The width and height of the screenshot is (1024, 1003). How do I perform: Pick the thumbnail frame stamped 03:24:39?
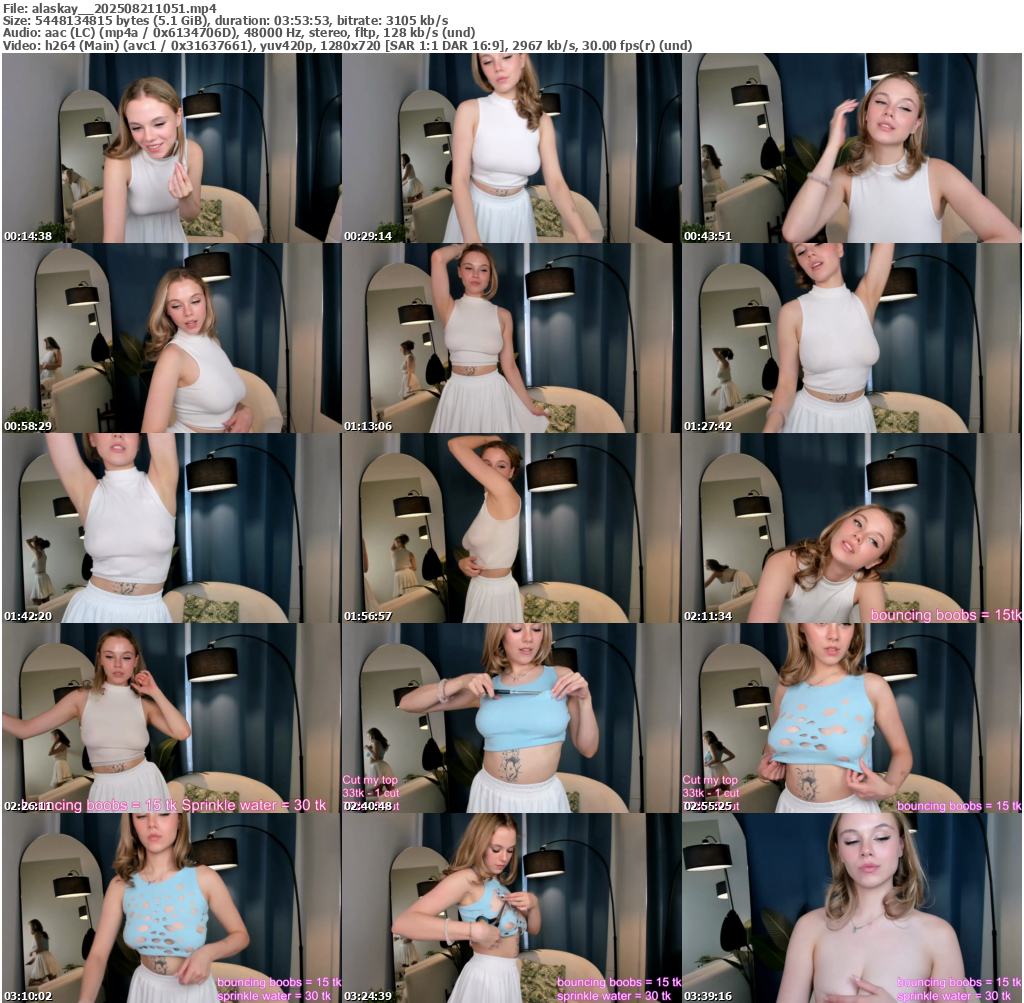point(511,908)
